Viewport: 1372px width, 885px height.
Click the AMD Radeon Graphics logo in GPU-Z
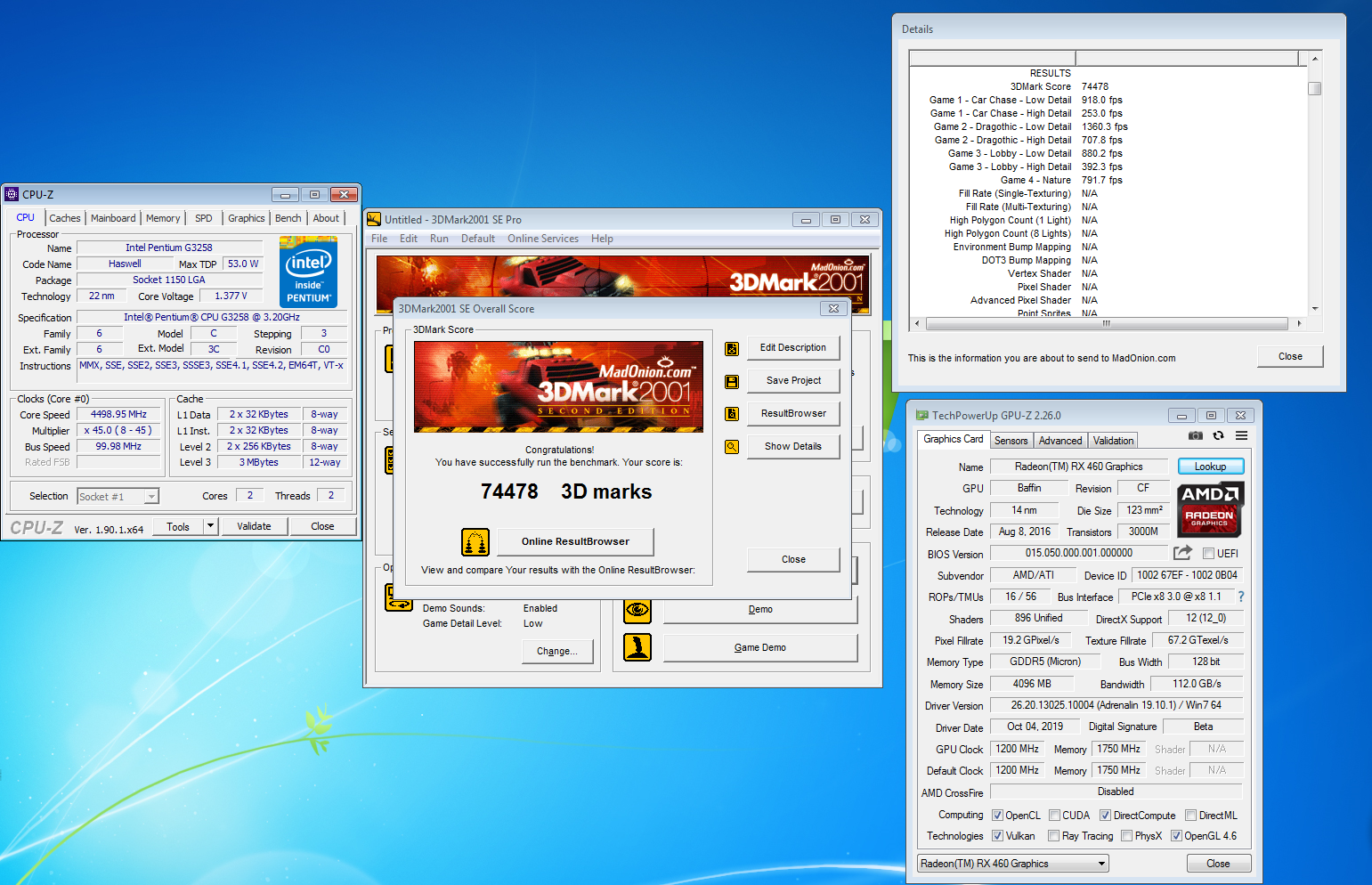(x=1209, y=509)
